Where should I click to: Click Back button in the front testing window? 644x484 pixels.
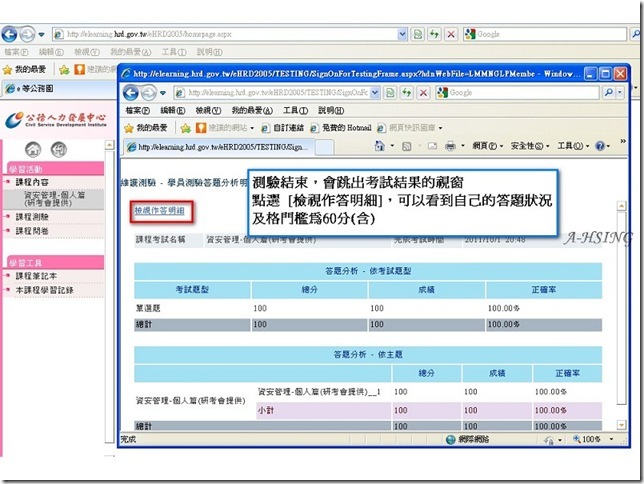(131, 93)
